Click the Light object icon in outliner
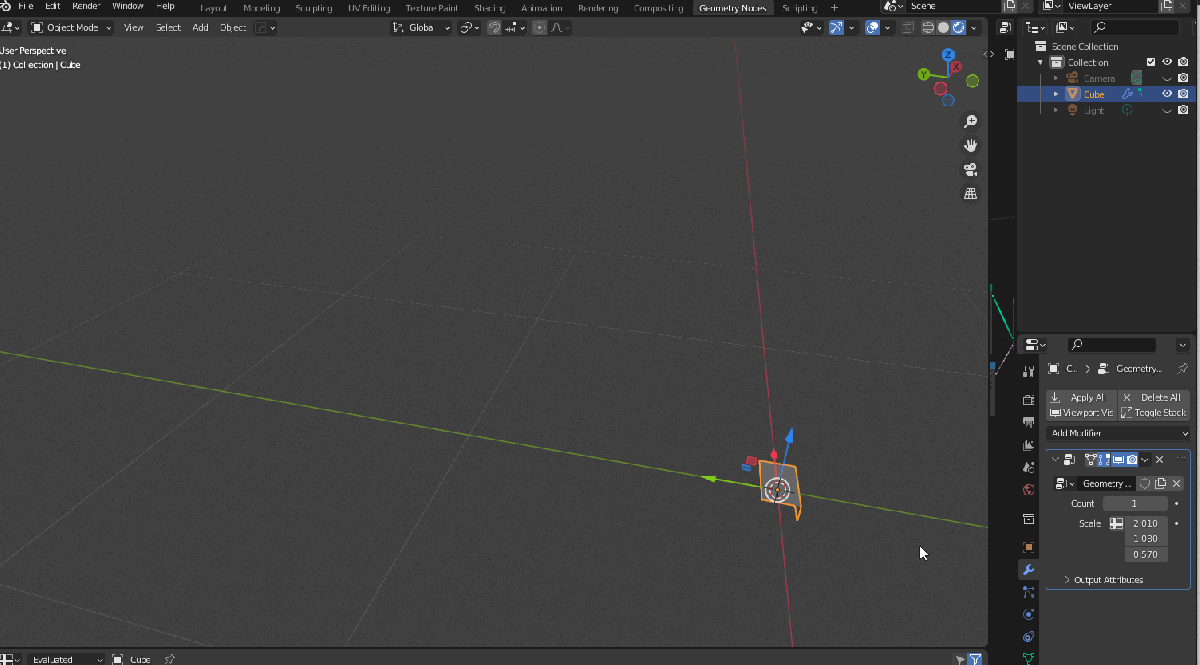The height and width of the screenshot is (665, 1200). pyautogui.click(x=1073, y=110)
